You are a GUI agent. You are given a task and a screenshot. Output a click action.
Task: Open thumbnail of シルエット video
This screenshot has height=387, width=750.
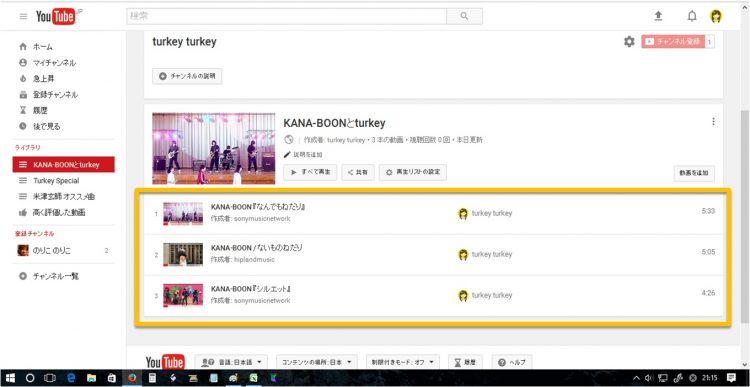pos(183,295)
